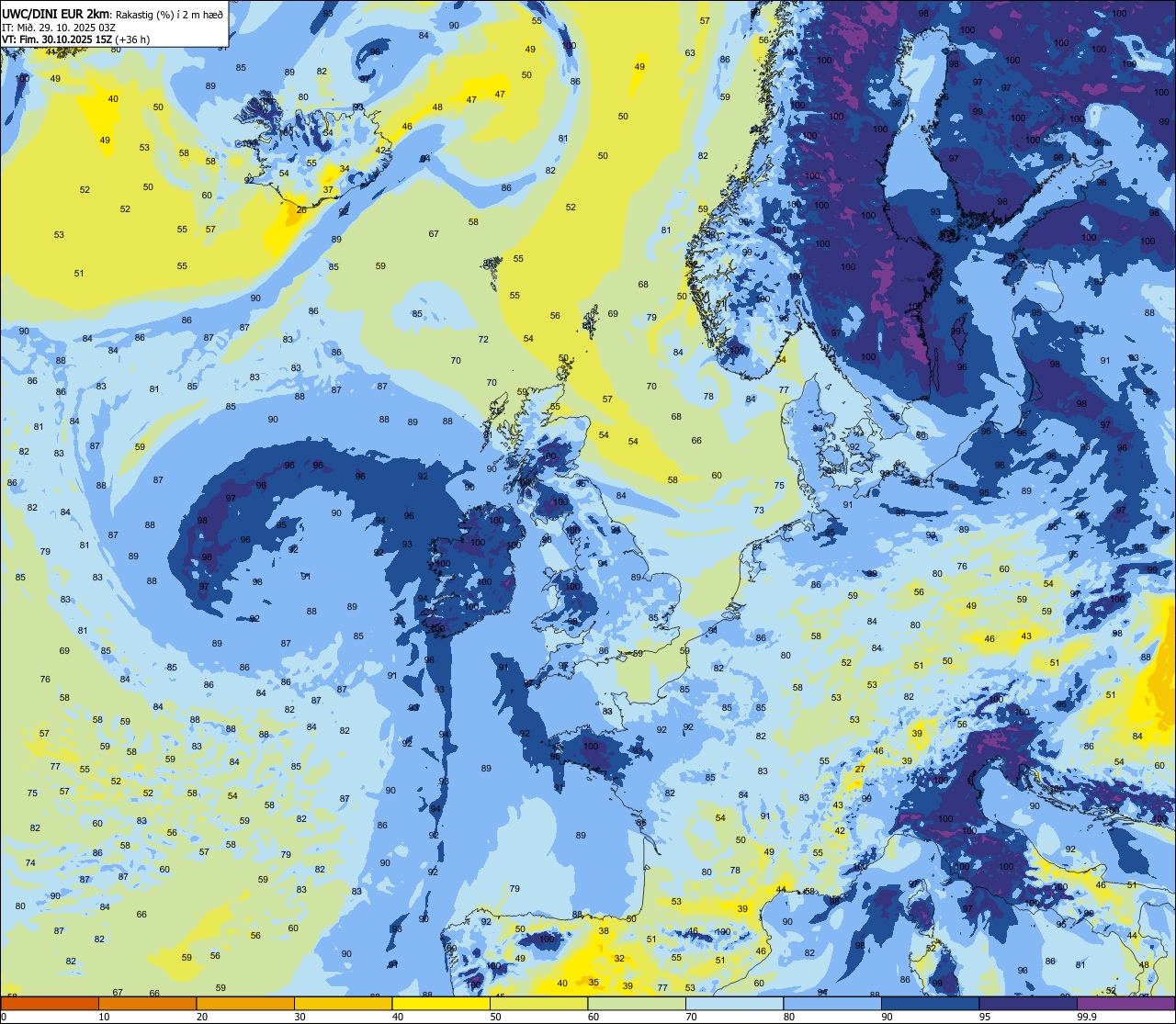Click the 60–70 pale green legend swatch
Image resolution: width=1176 pixels, height=1024 pixels.
[x=637, y=1004]
